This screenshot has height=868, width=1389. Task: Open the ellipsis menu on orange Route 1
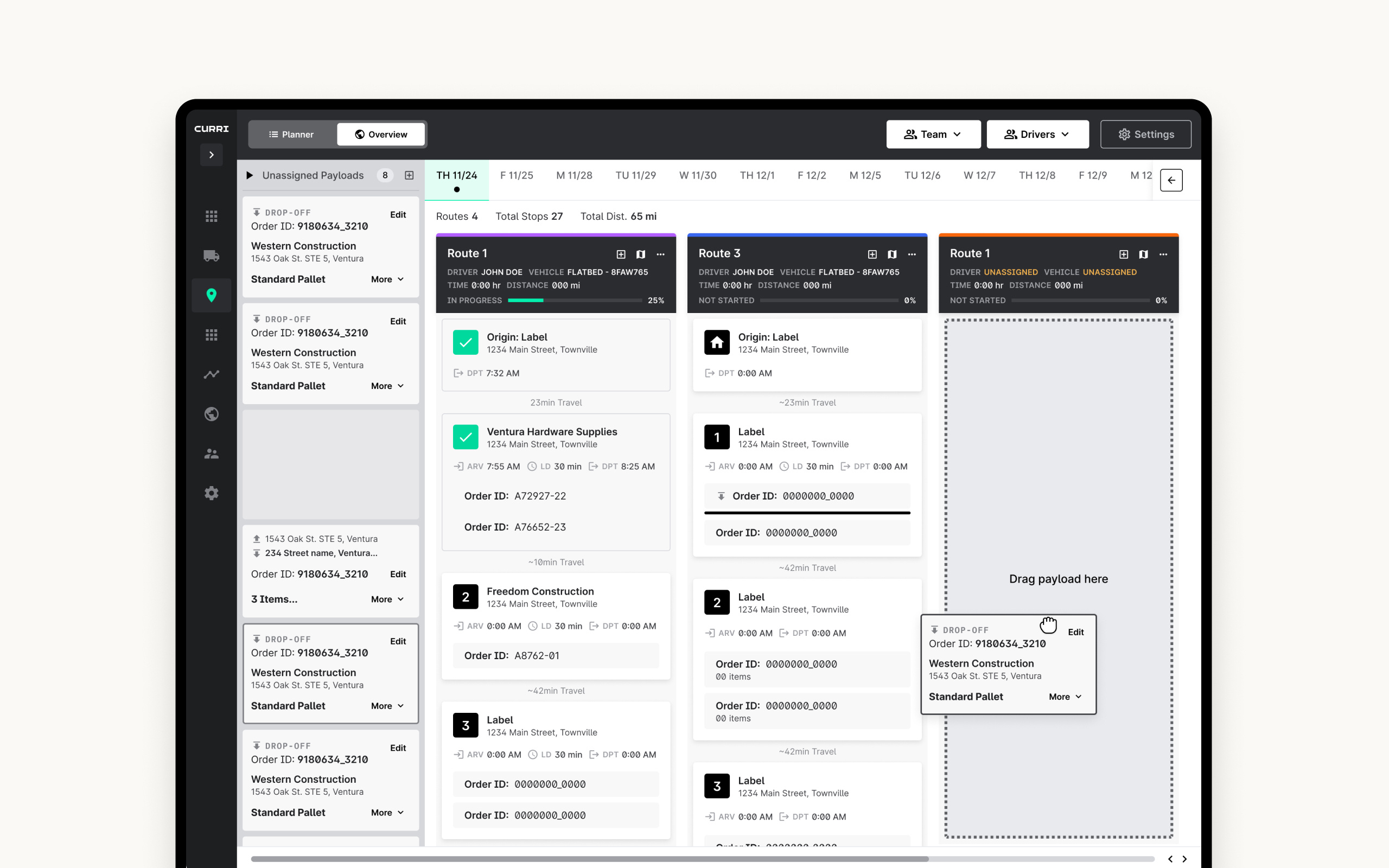point(1163,254)
